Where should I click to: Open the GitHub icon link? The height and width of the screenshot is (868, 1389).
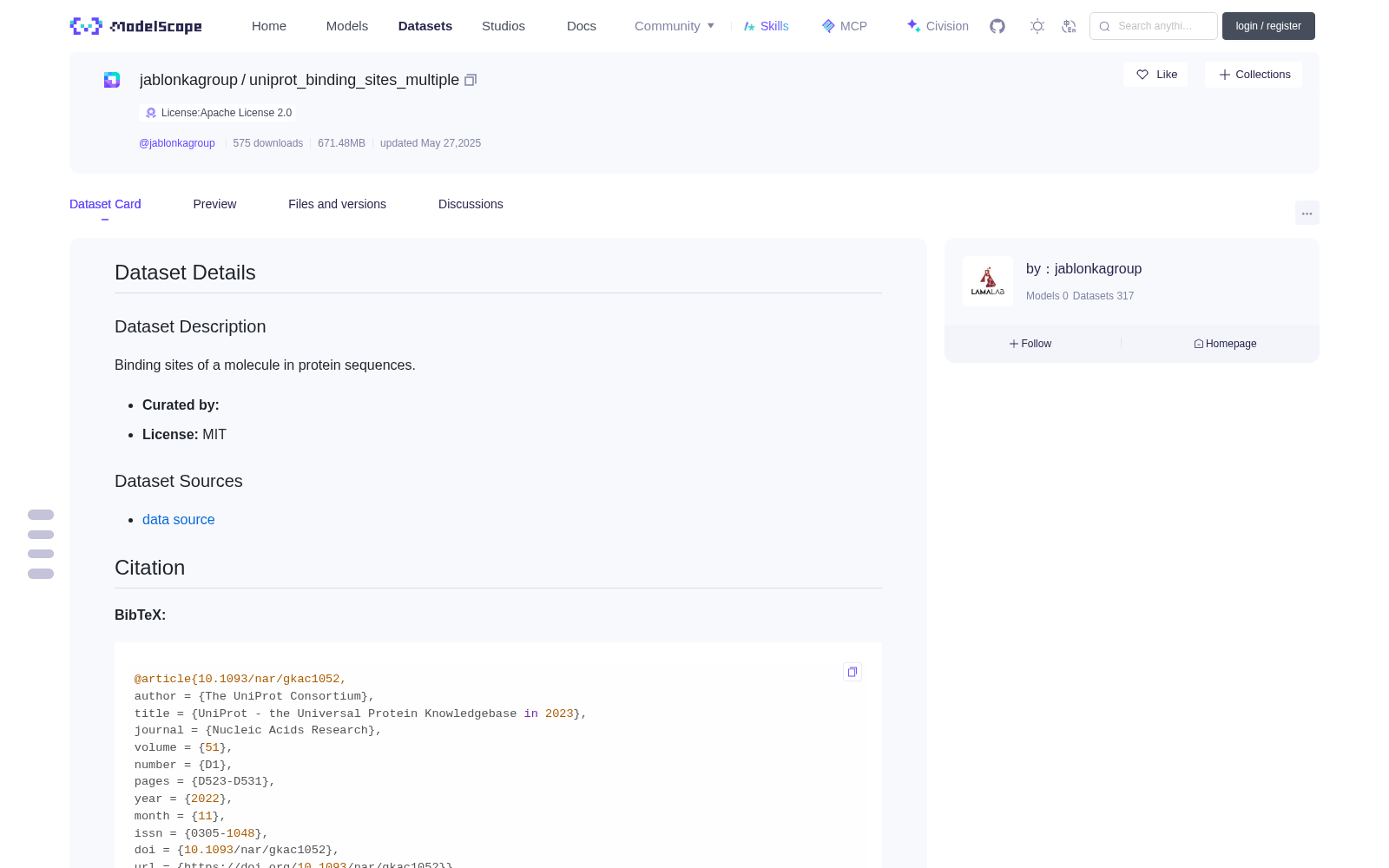(x=997, y=26)
